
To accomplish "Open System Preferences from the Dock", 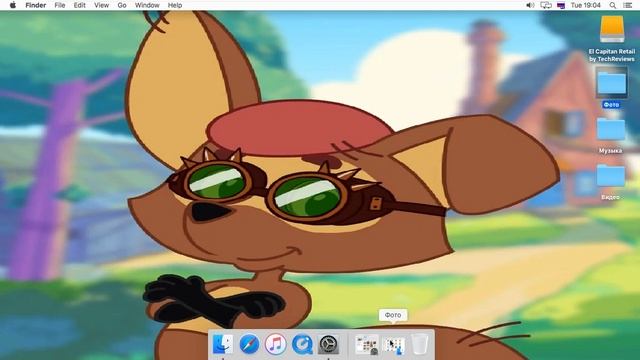I will (328, 344).
